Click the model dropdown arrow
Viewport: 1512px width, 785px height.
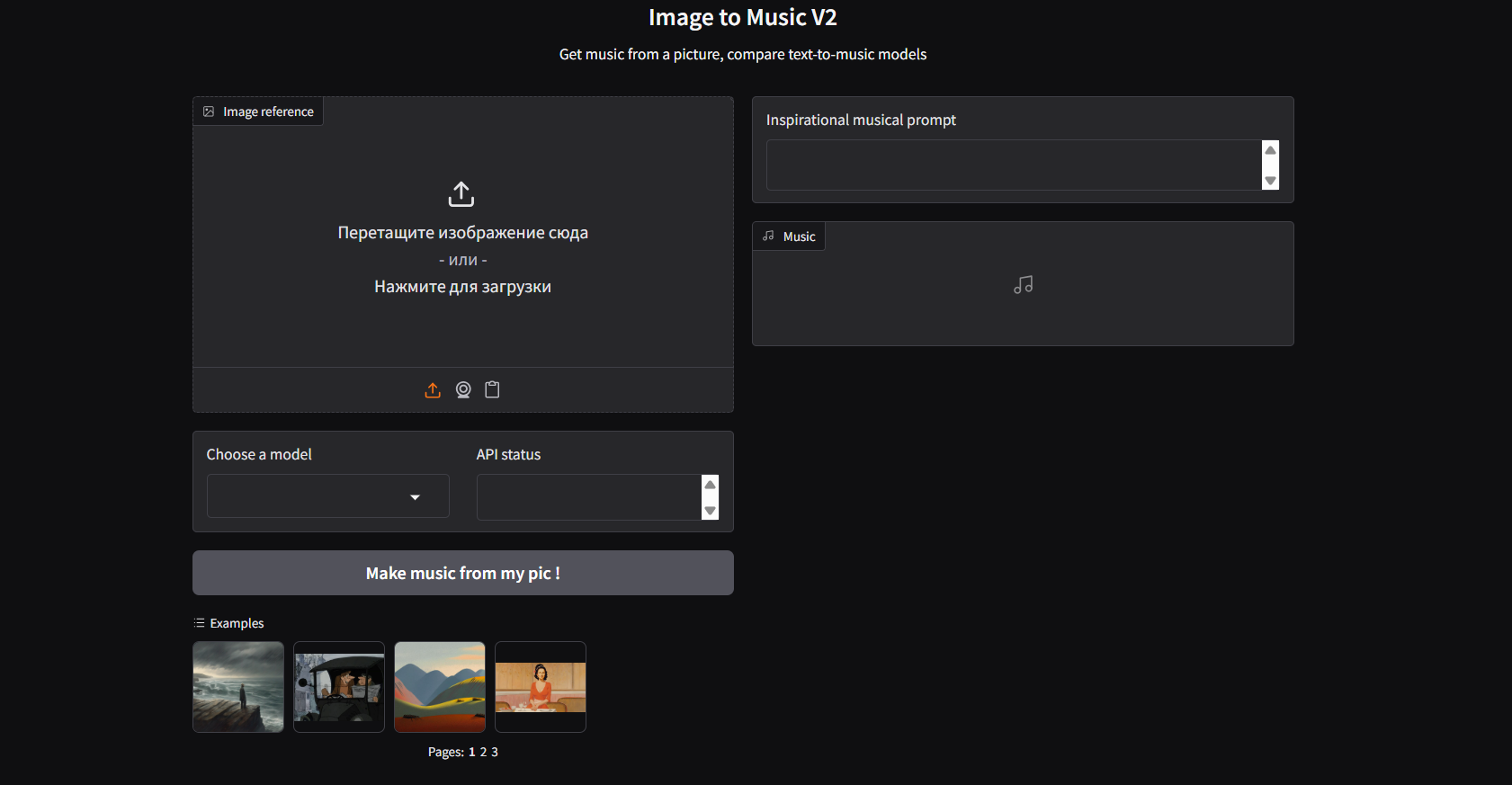tap(415, 497)
